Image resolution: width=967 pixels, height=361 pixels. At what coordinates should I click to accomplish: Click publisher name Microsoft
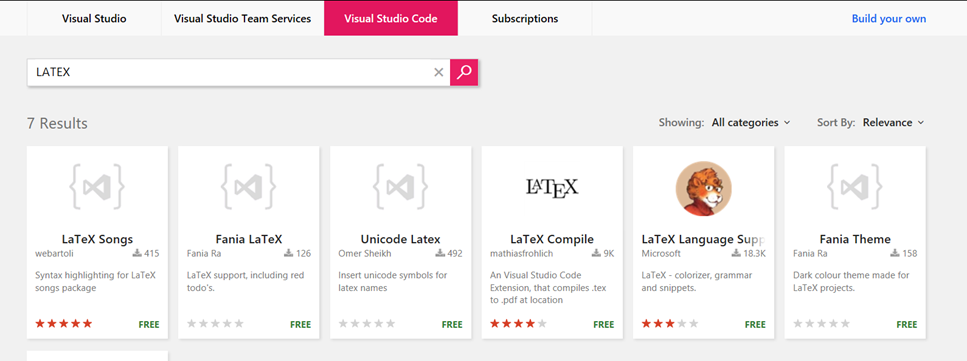tap(661, 254)
